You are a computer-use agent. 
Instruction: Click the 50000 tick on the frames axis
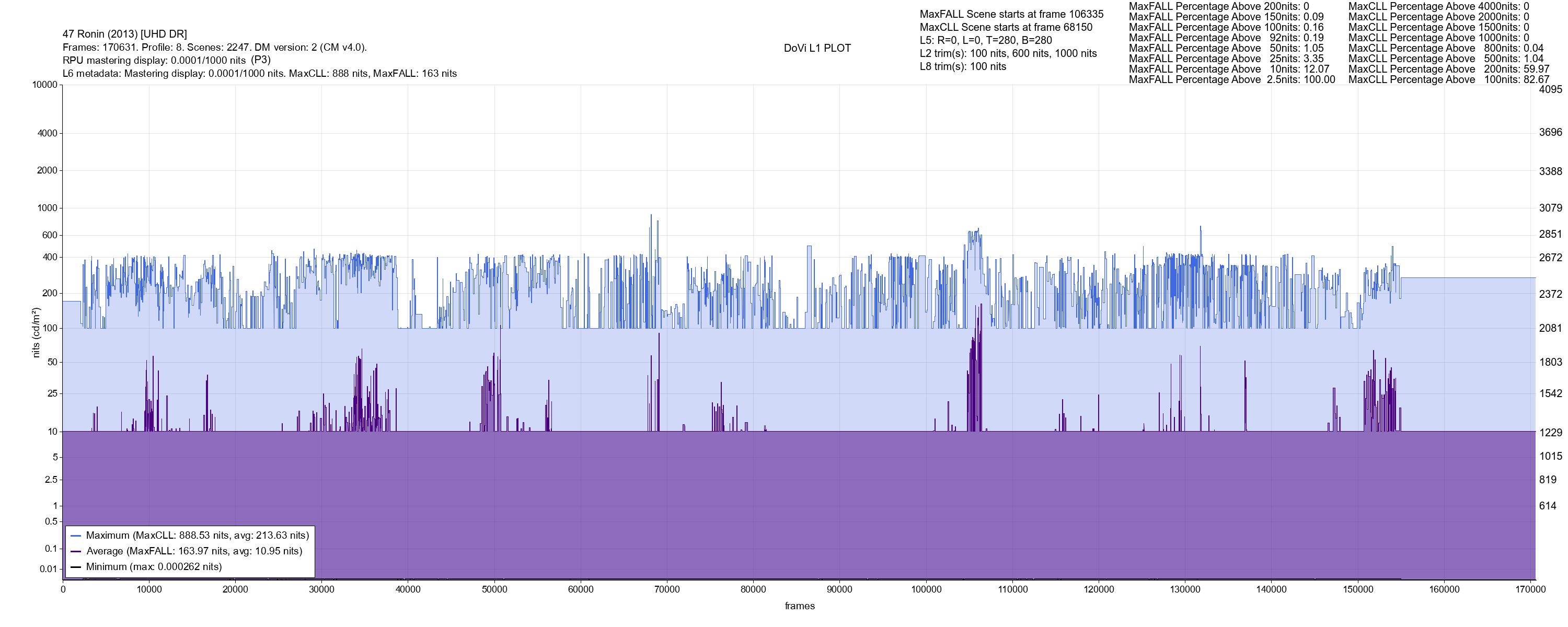(x=494, y=589)
